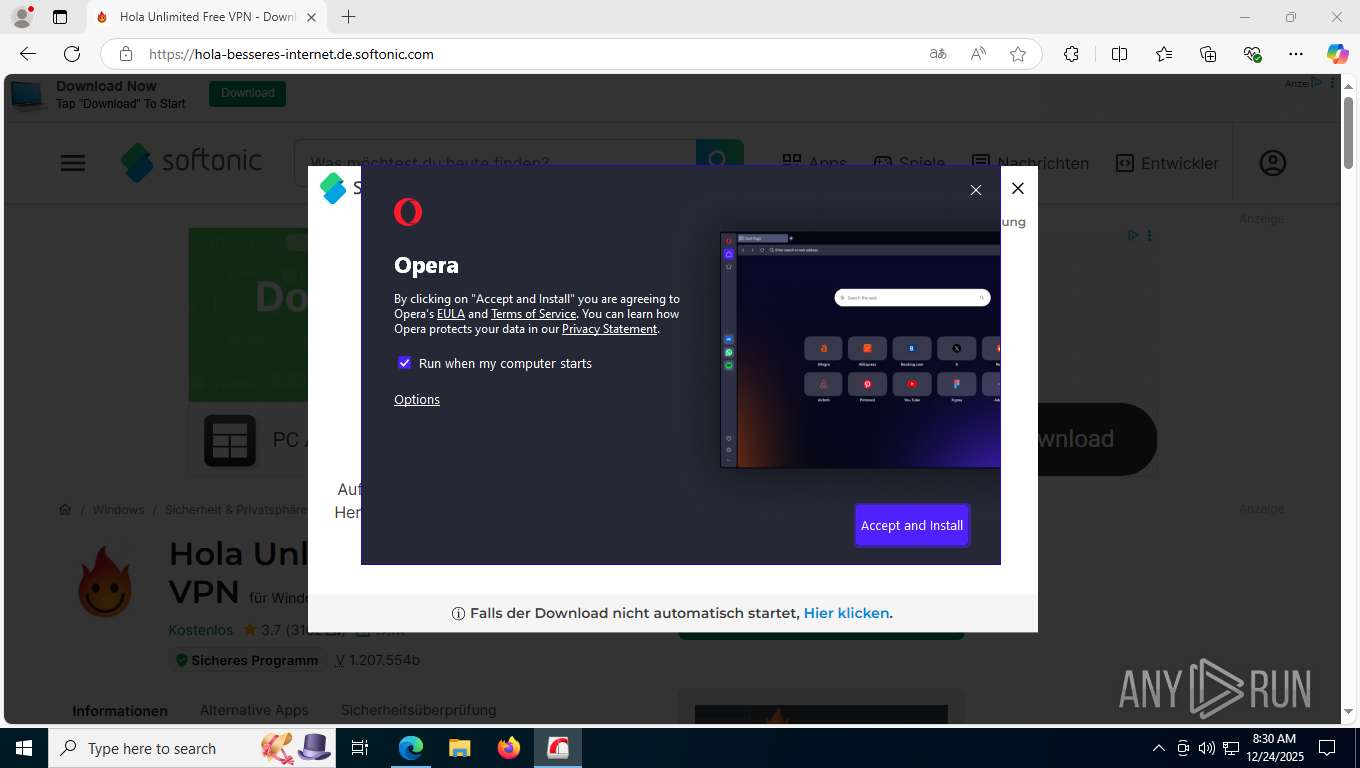The width and height of the screenshot is (1360, 768).
Task: Open the notification center icon
Action: (1327, 748)
